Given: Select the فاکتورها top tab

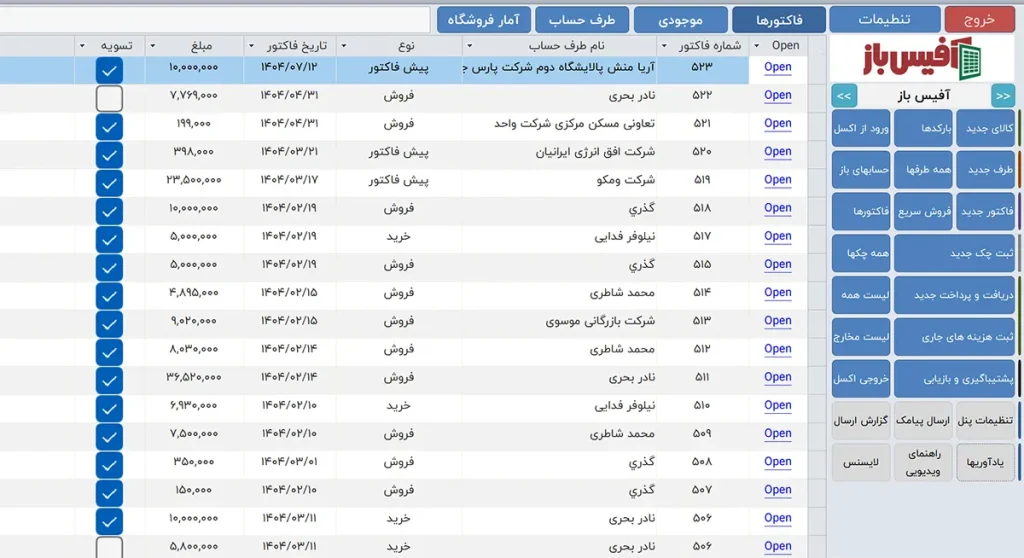Looking at the screenshot, I should pos(778,20).
